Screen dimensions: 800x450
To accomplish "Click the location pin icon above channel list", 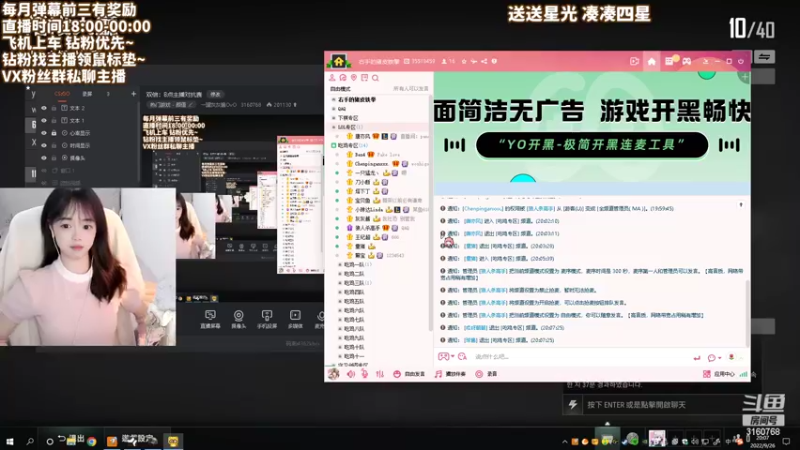I will (x=354, y=78).
